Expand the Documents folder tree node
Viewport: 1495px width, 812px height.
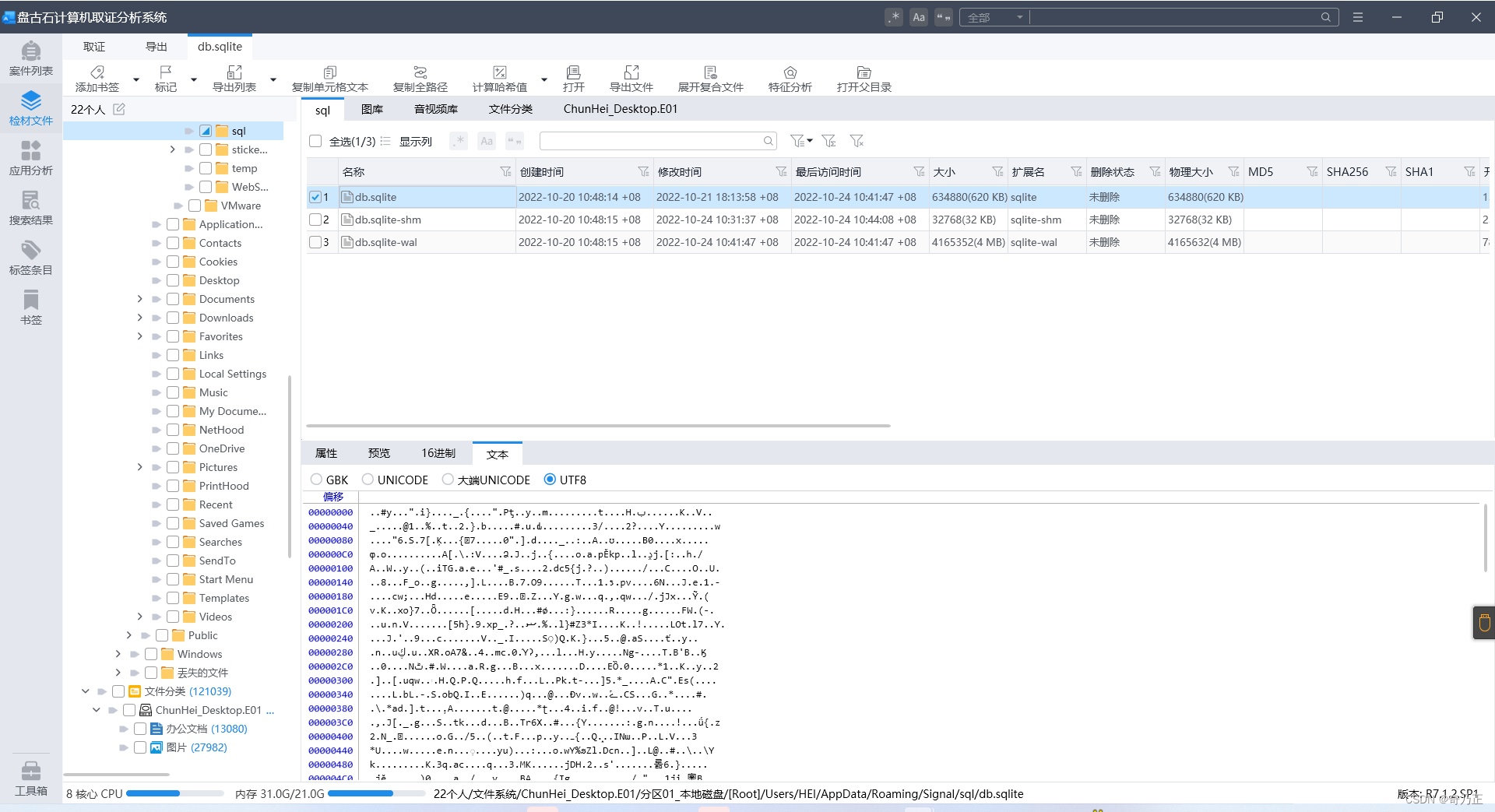click(140, 299)
